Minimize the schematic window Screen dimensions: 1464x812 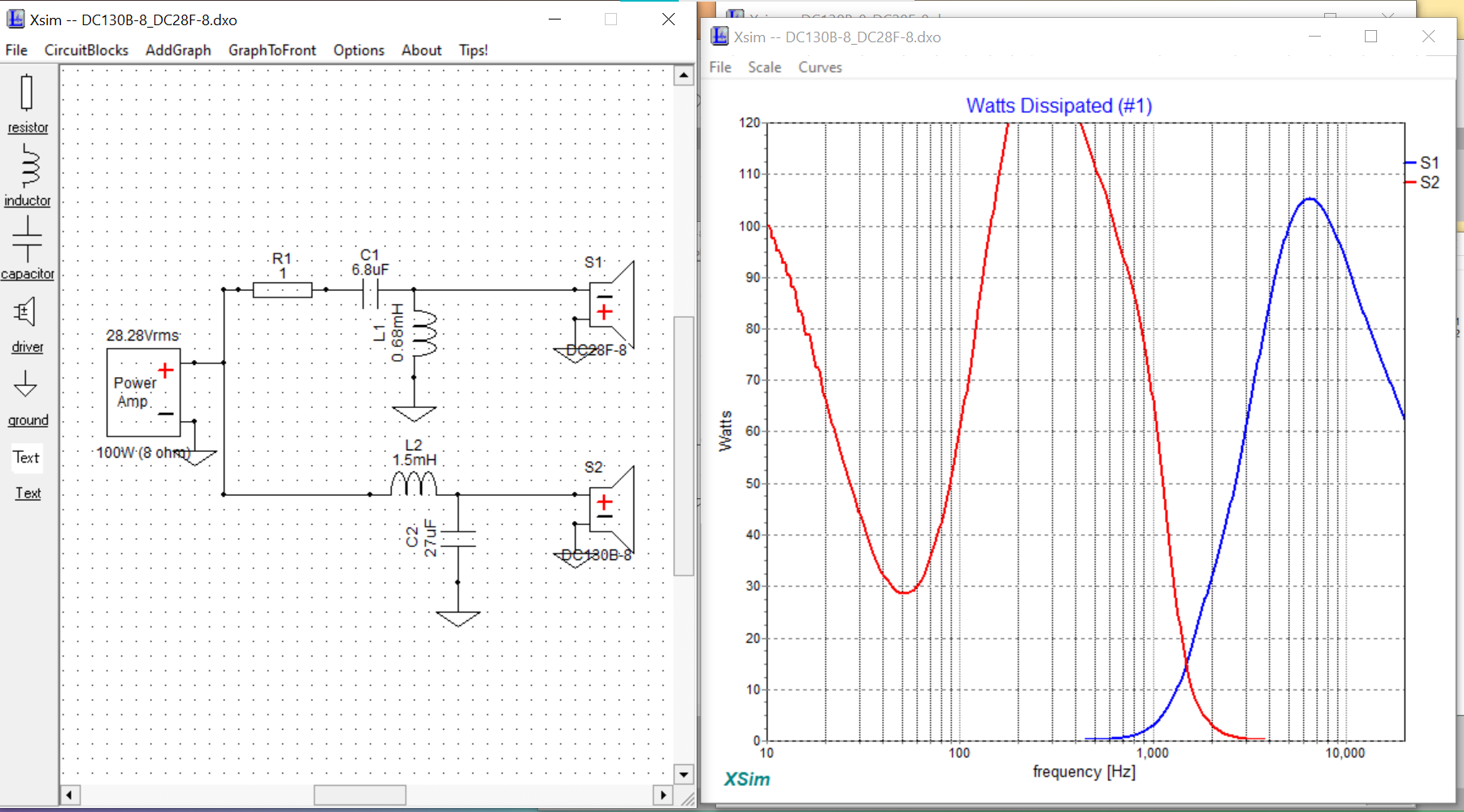[555, 19]
